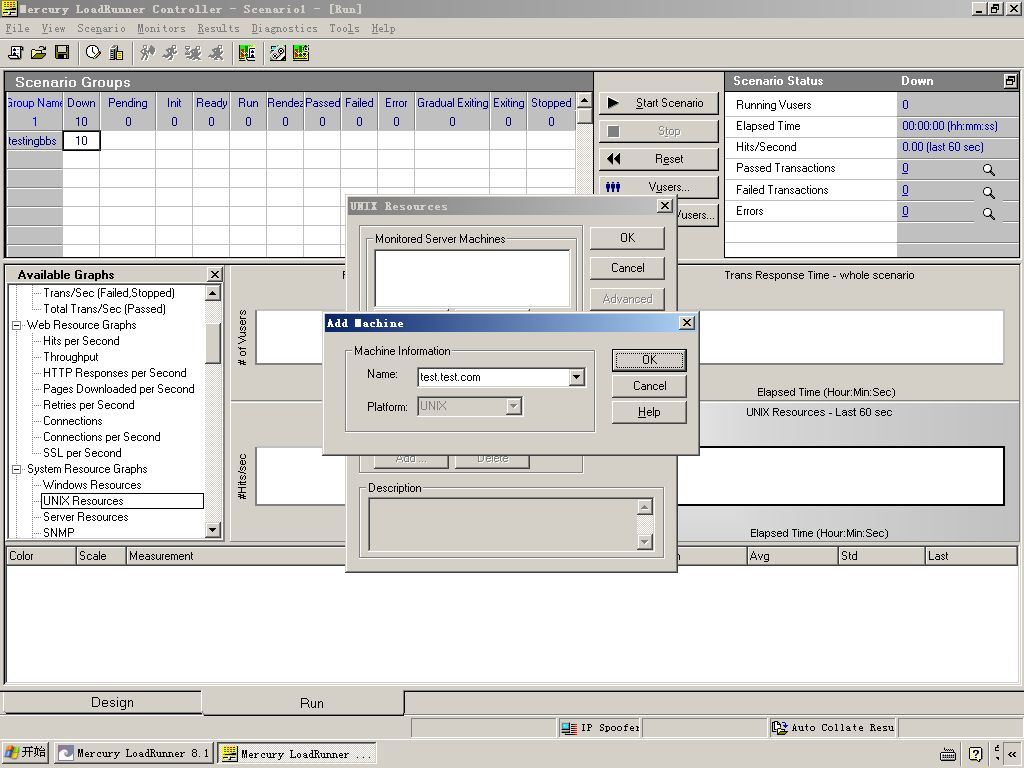Screen dimensions: 1024x768
Task: Click the Scenario Groups scroll up arrow
Action: point(584,100)
